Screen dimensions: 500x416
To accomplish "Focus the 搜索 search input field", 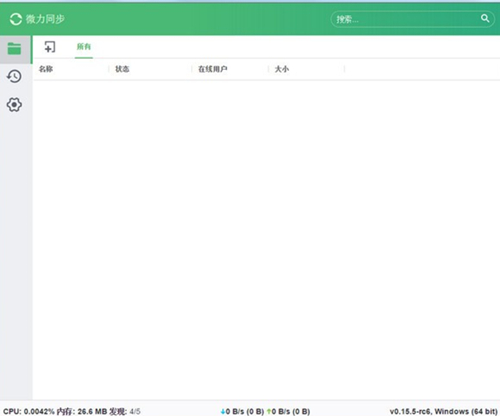I will point(407,19).
